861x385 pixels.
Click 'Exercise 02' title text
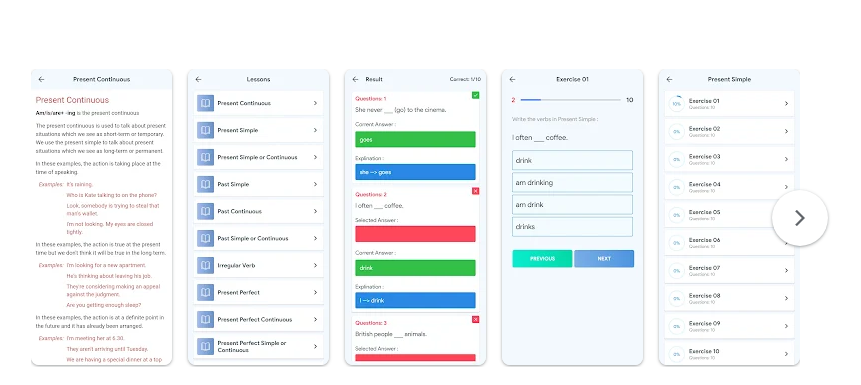704,129
